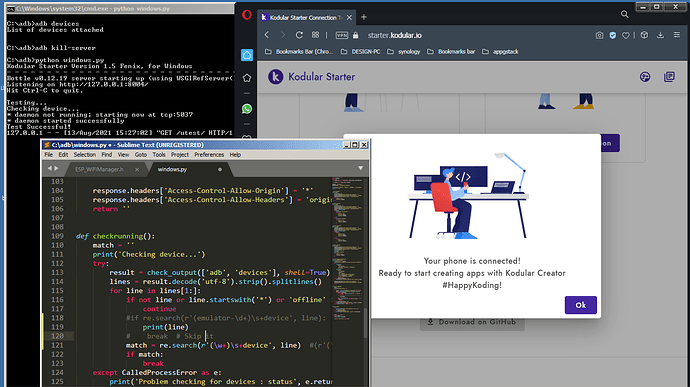The width and height of the screenshot is (690, 387).
Task: Open the DESIGN-PC bookmark folder
Action: click(360, 52)
